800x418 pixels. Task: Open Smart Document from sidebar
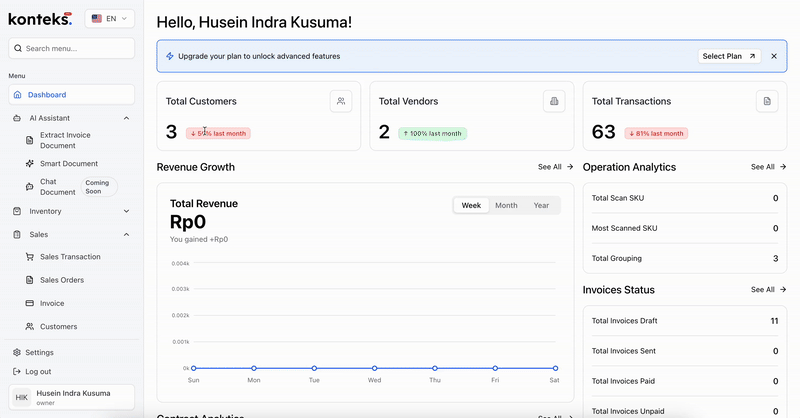[68, 163]
